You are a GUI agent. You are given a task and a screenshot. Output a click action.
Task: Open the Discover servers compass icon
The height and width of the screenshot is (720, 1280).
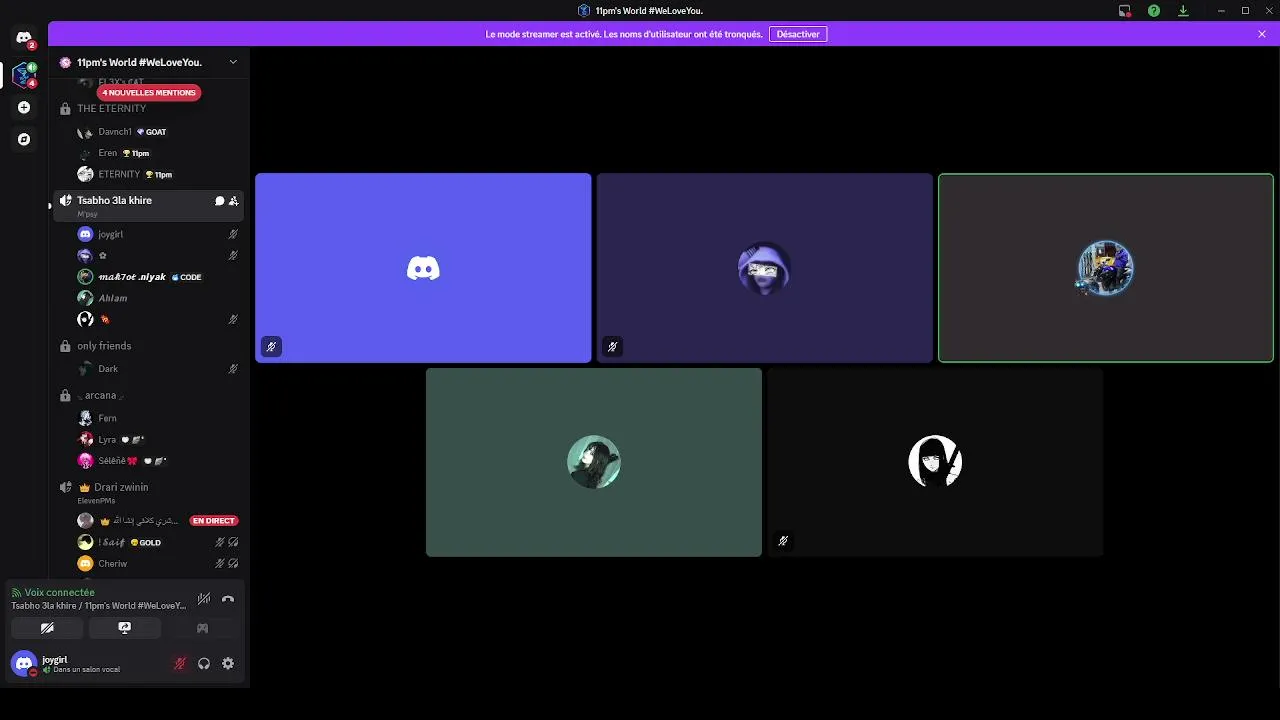pos(24,139)
